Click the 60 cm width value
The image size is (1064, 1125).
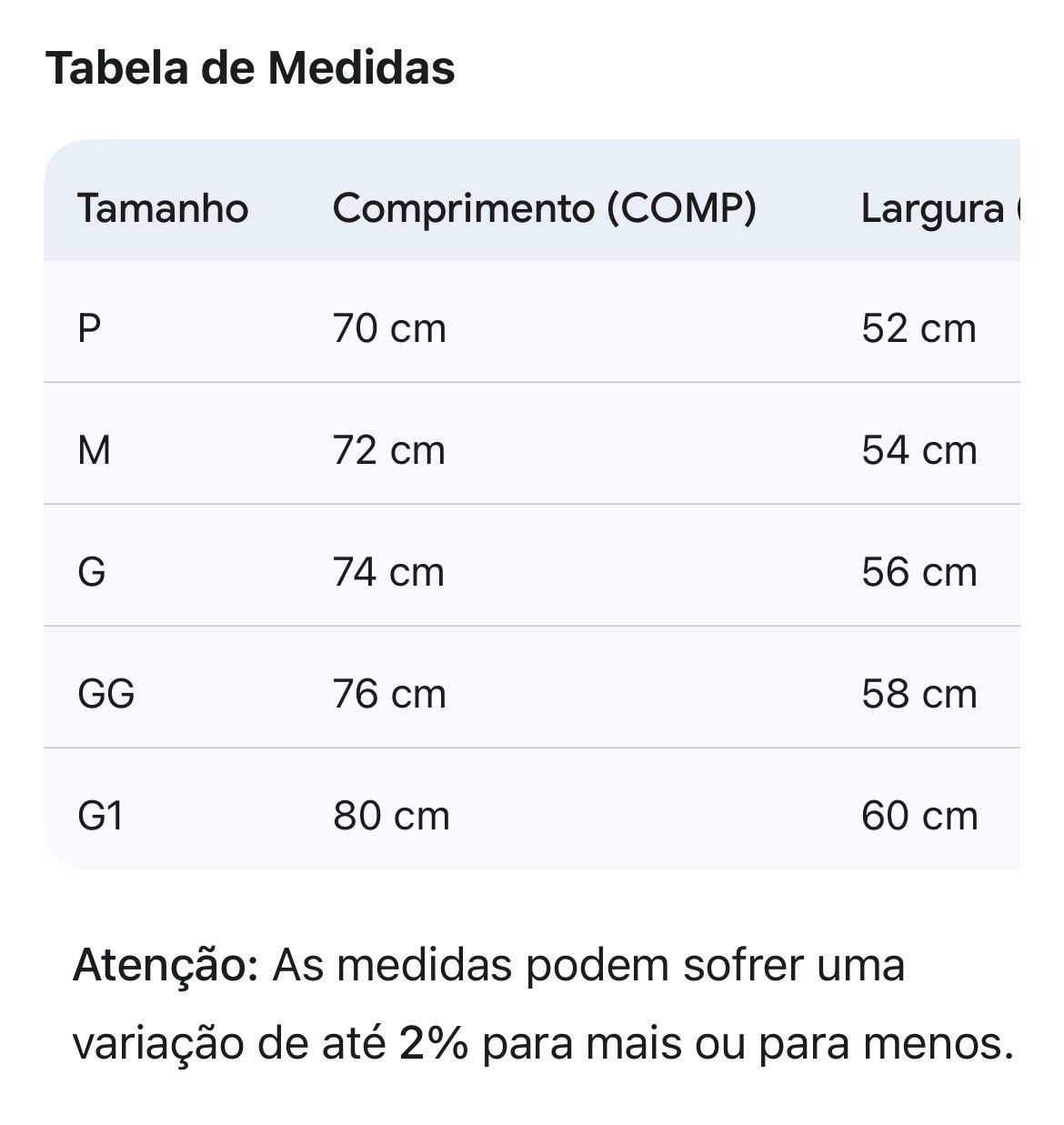coord(918,816)
